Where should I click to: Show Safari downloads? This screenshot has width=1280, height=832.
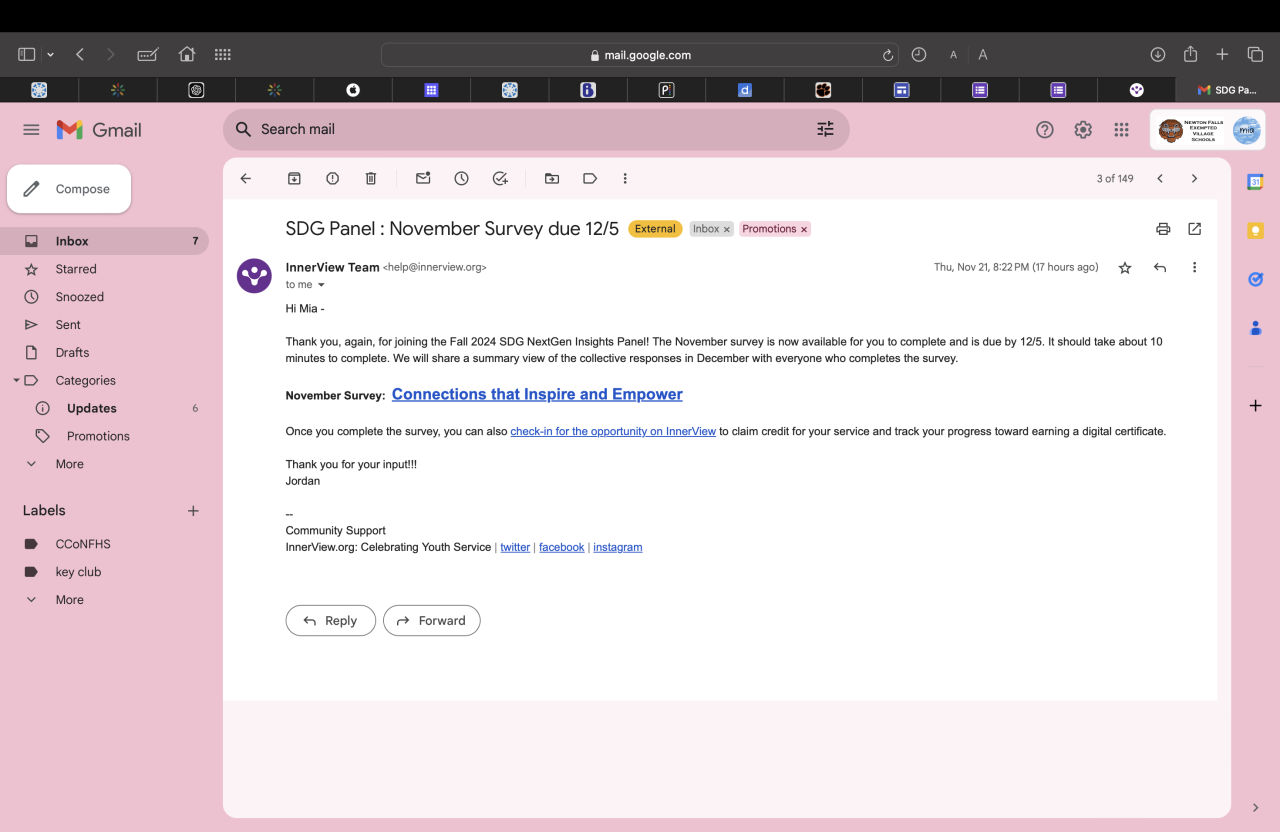(x=1158, y=55)
